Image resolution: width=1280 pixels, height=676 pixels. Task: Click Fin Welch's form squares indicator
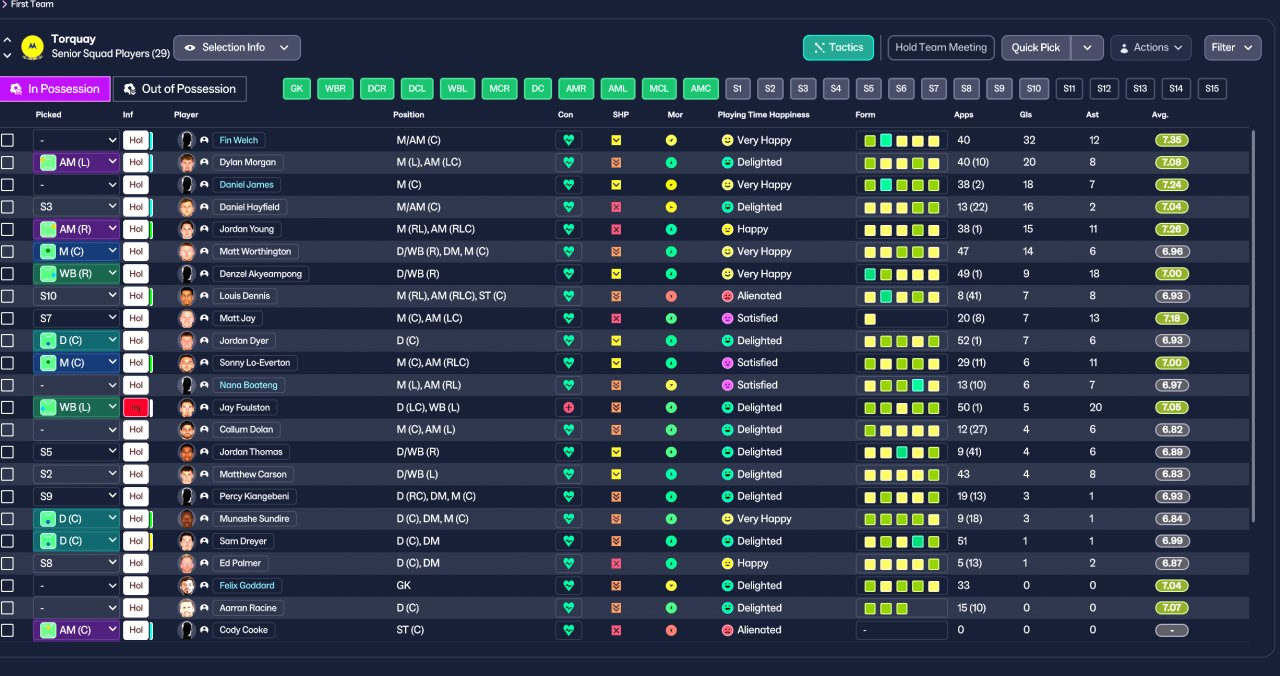point(902,140)
